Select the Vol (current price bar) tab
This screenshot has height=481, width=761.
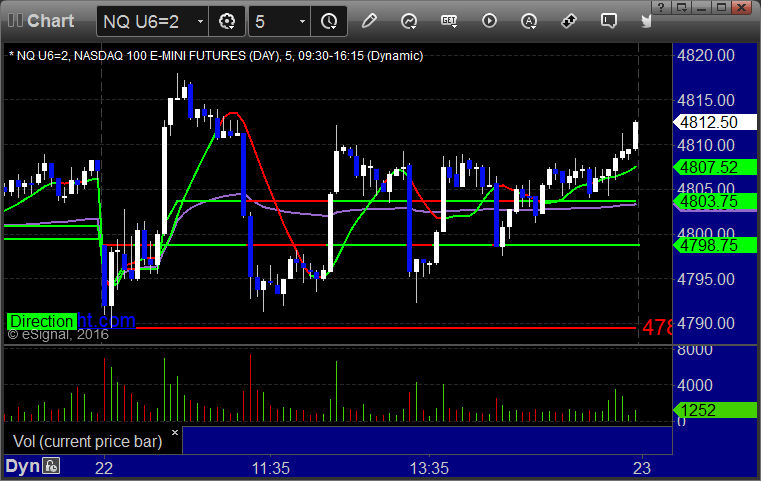[x=87, y=441]
